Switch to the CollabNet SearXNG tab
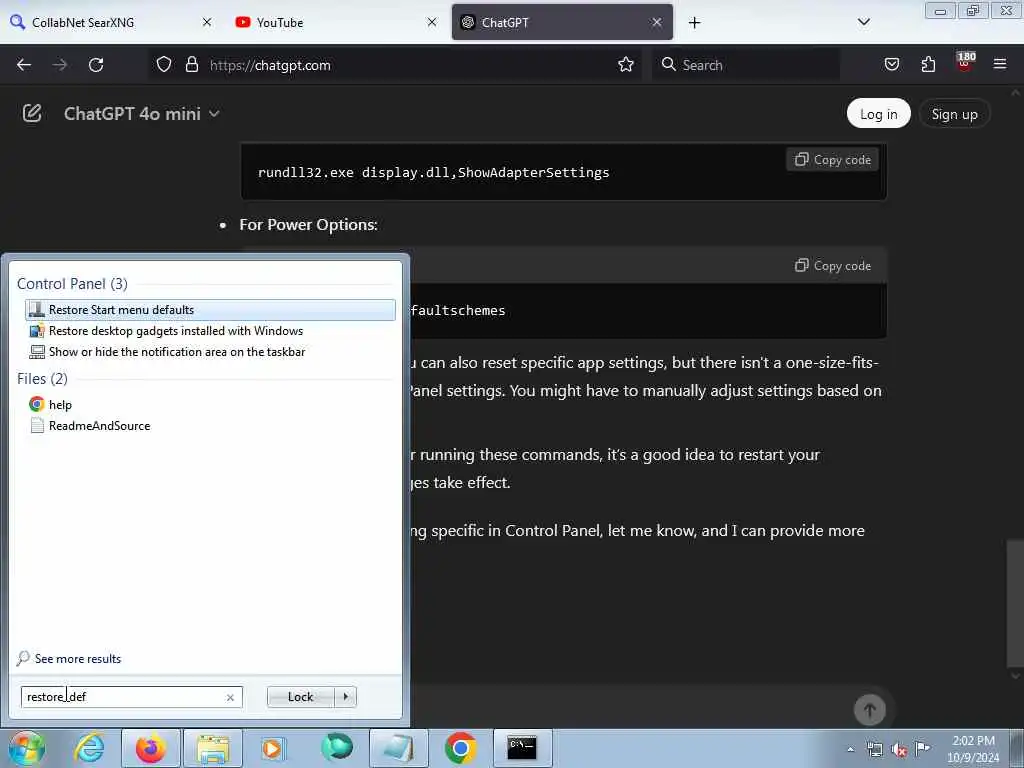Screen dimensions: 1024x768 (111, 22)
